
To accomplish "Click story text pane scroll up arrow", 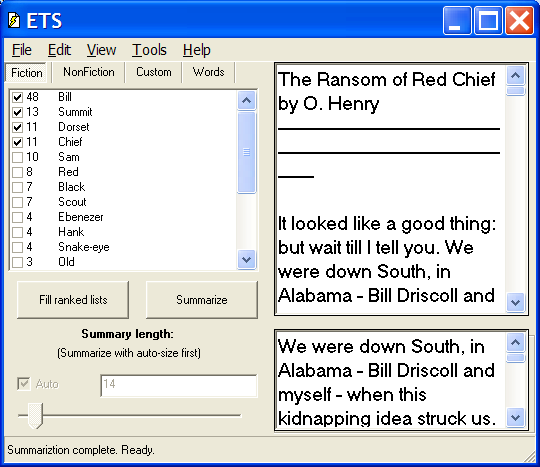I will (516, 75).
